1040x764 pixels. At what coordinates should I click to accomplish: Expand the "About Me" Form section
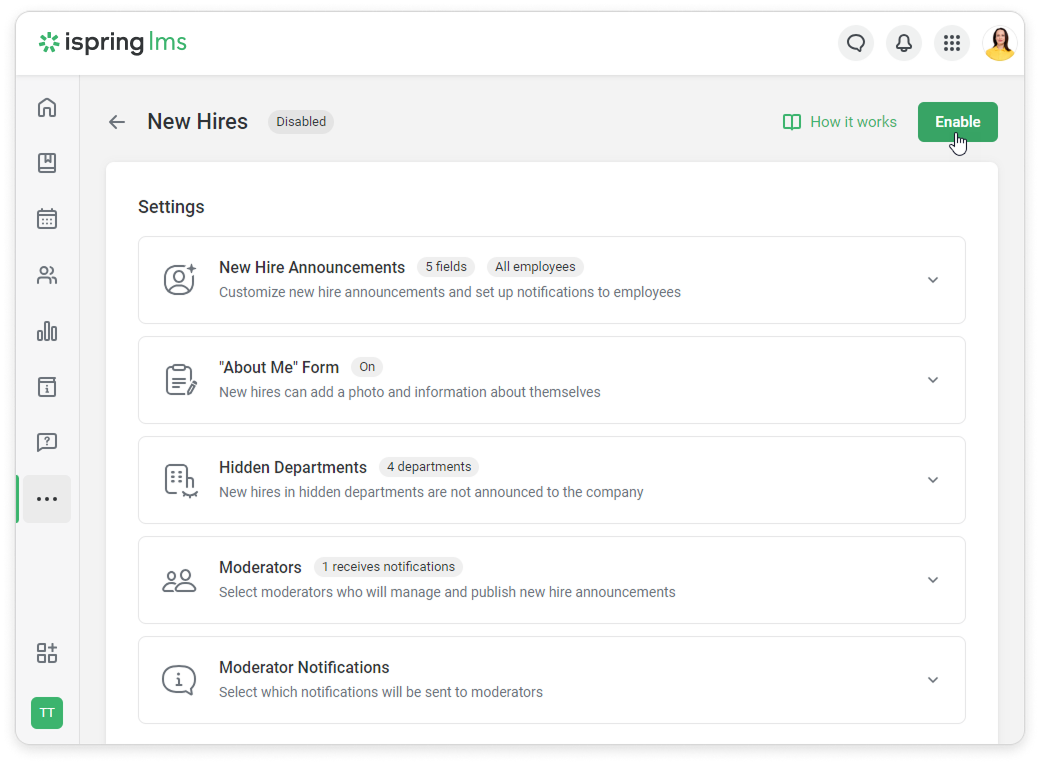[932, 380]
